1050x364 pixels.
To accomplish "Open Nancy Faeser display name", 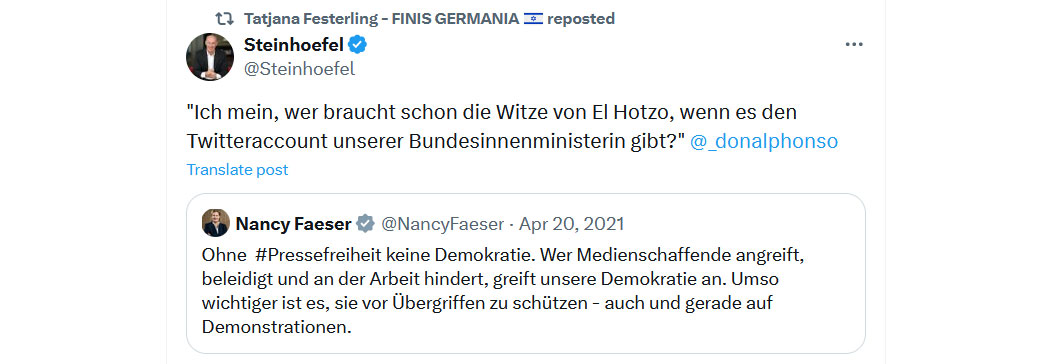I will coord(293,224).
